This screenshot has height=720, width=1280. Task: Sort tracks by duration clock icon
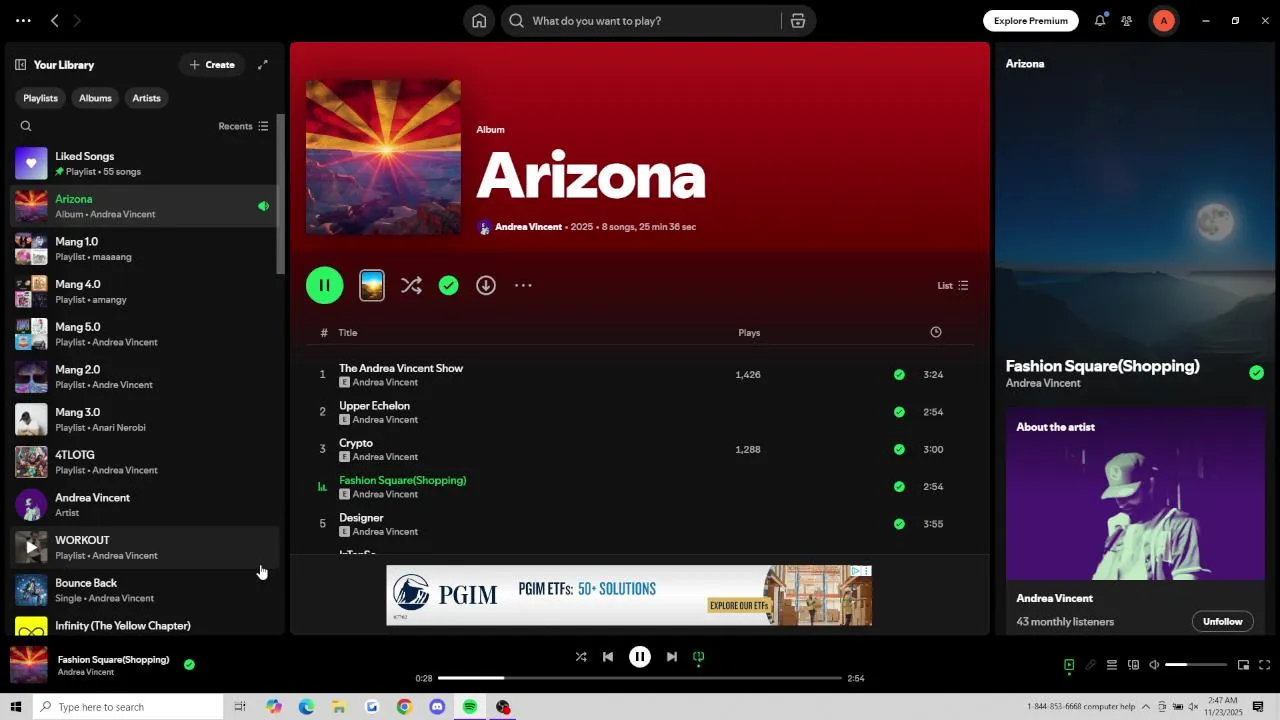[936, 332]
